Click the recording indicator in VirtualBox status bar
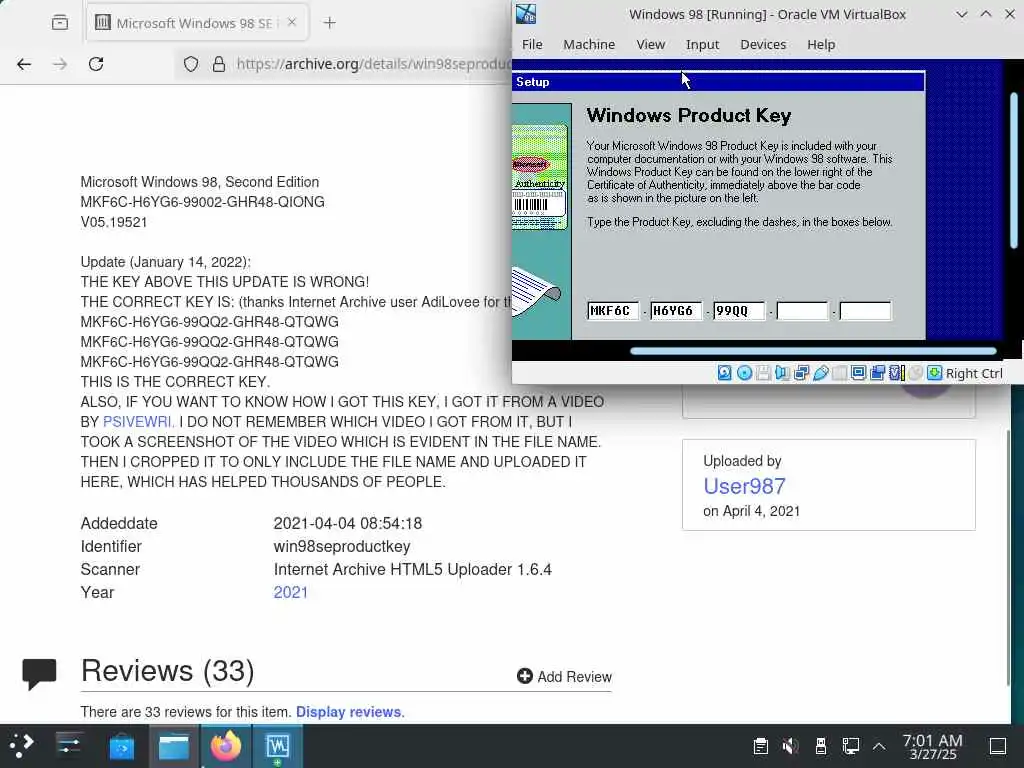This screenshot has height=768, width=1024. pos(878,373)
